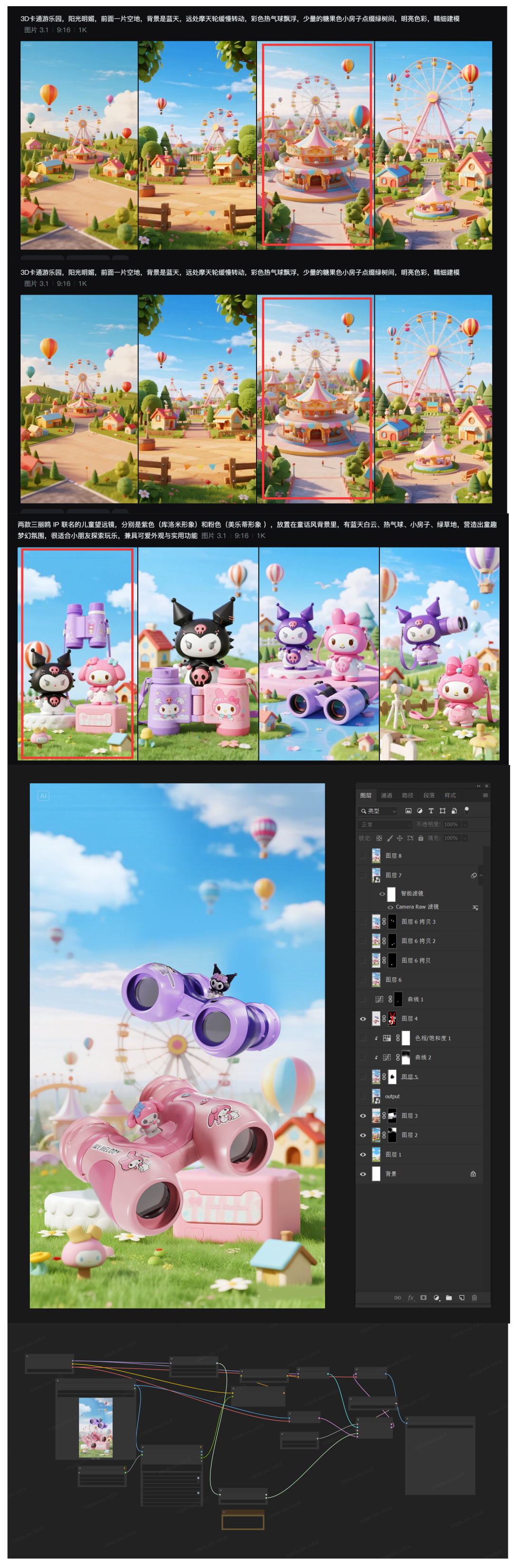Open the fx layer style menu
The width and height of the screenshot is (513, 1568).
click(x=411, y=1297)
